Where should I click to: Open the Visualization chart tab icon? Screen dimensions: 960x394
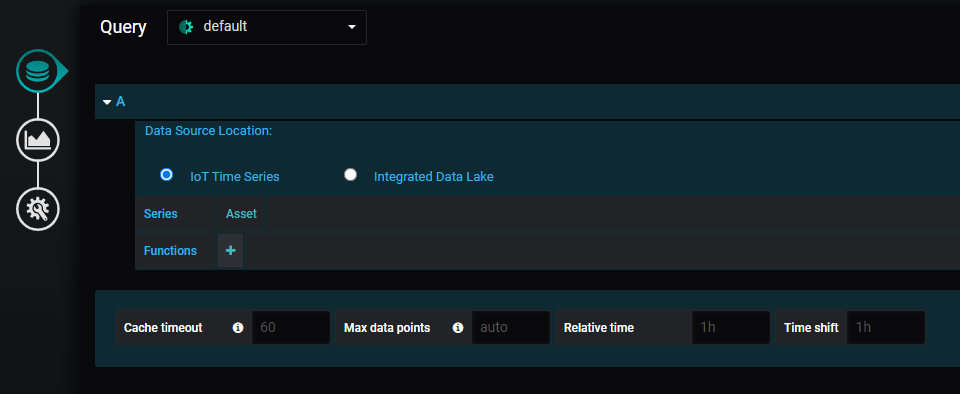pos(37,140)
